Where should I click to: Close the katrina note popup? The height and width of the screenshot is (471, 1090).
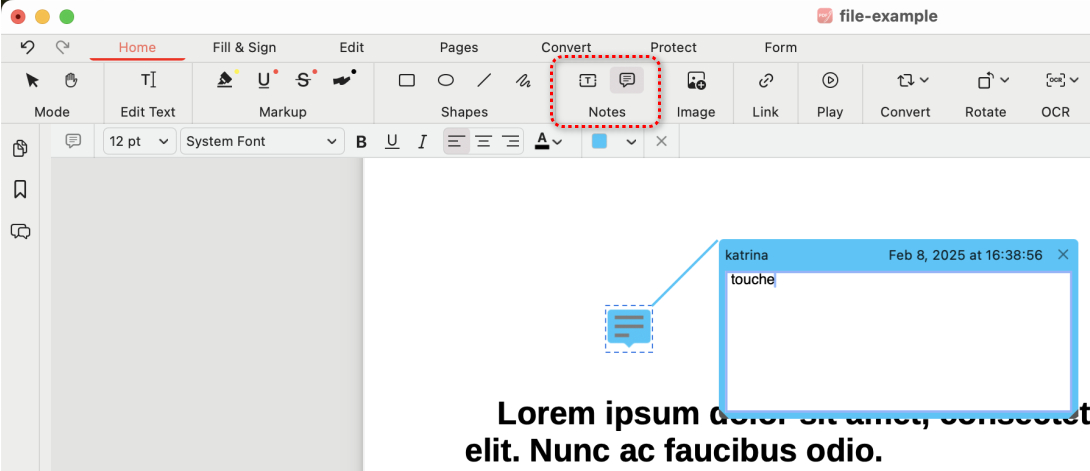pos(1063,255)
